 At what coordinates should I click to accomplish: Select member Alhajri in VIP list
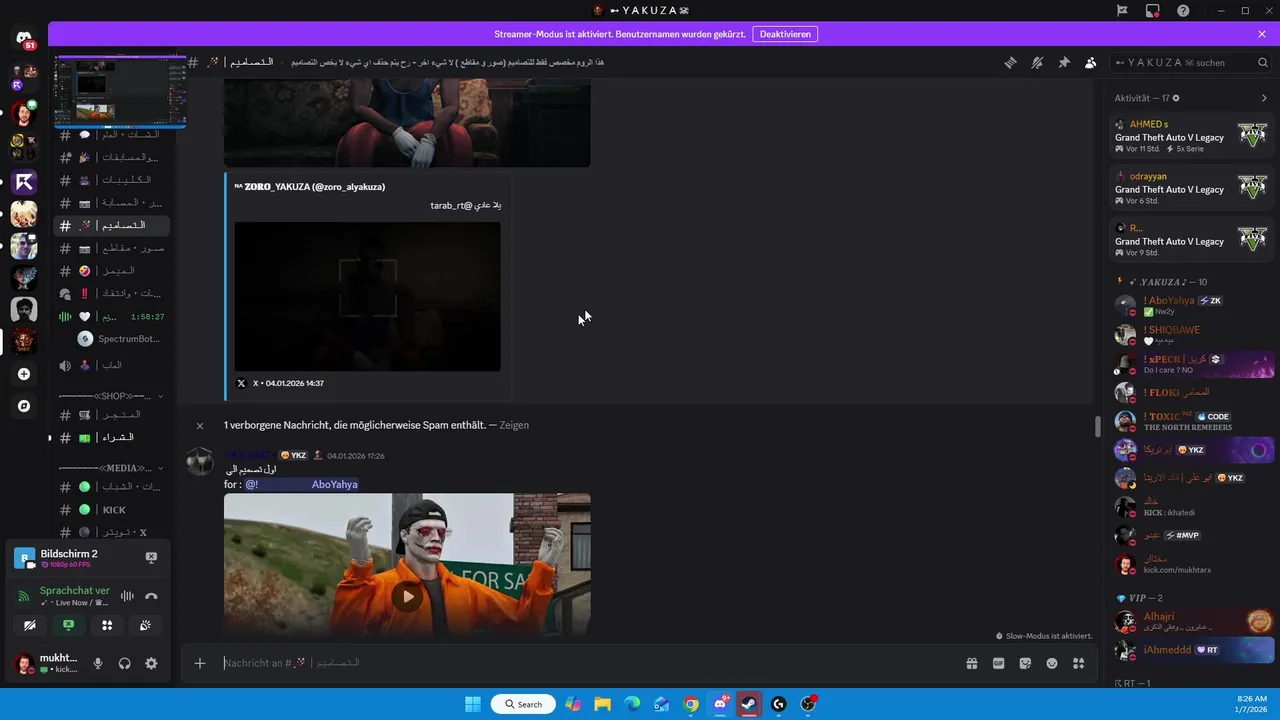pyautogui.click(x=1191, y=621)
